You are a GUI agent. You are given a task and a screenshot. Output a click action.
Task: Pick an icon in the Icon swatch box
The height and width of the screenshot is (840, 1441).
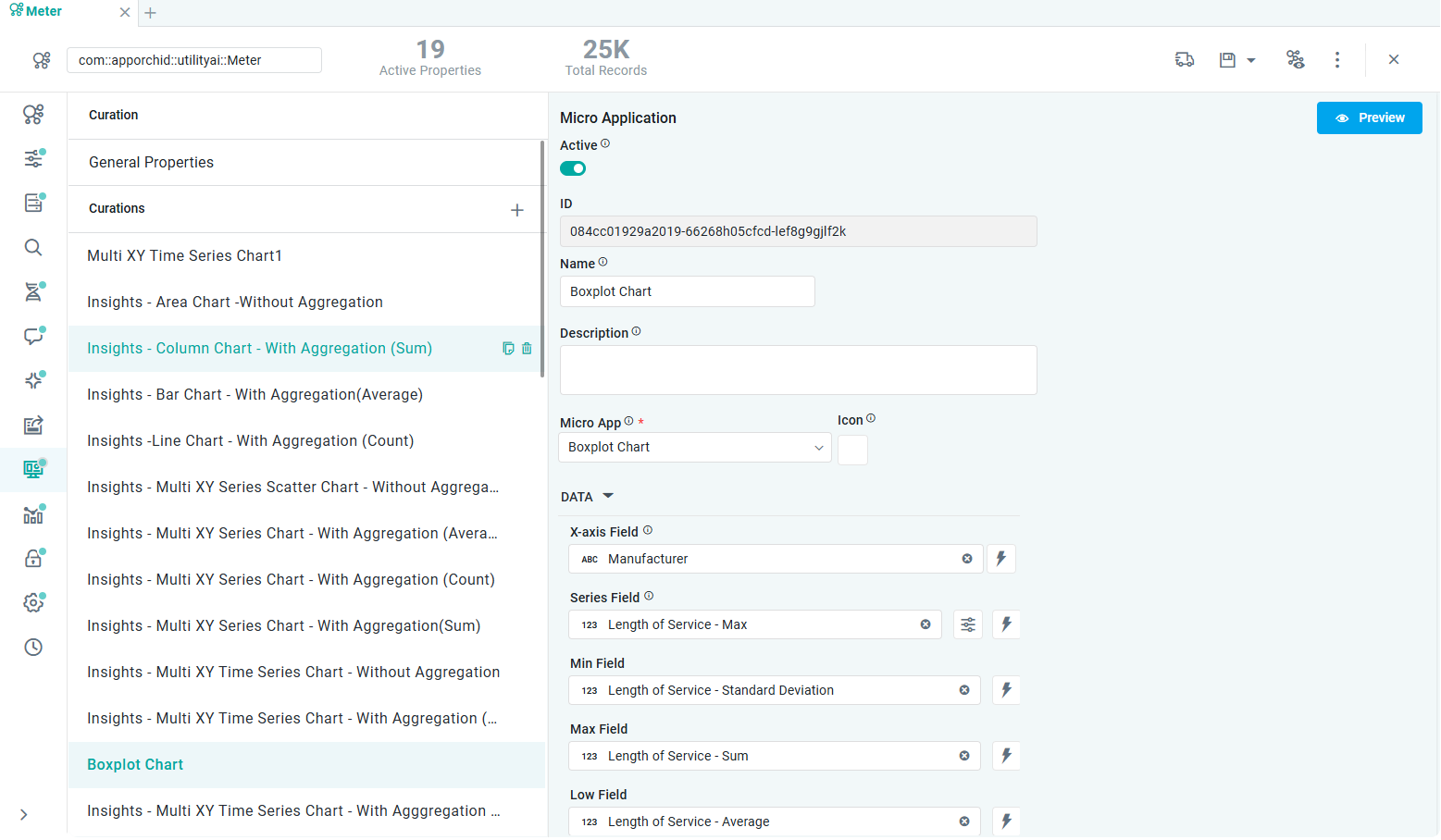tap(852, 450)
